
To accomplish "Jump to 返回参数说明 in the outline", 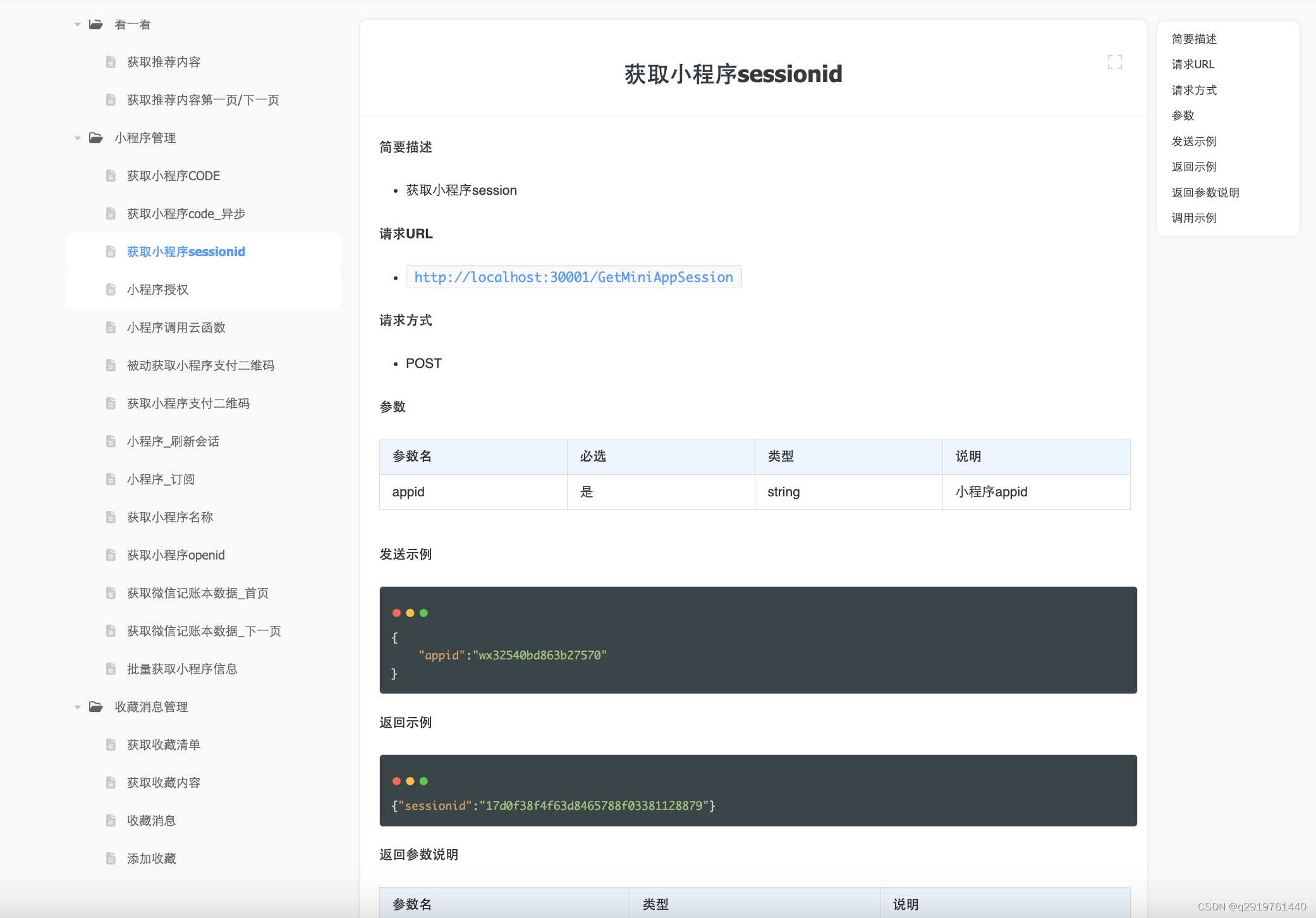I will pos(1205,193).
